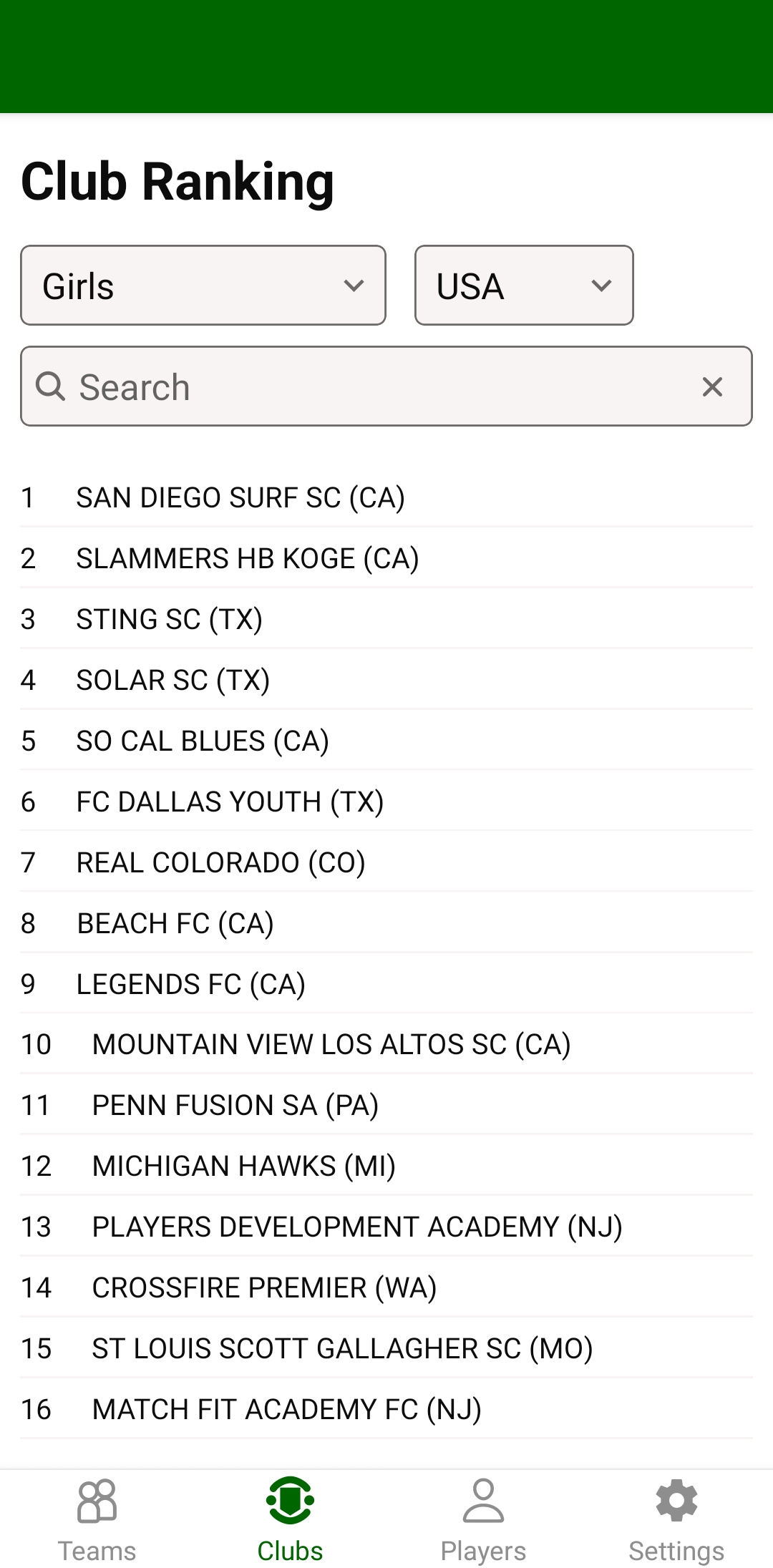
Task: Open the Settings gear icon
Action: click(x=676, y=1501)
